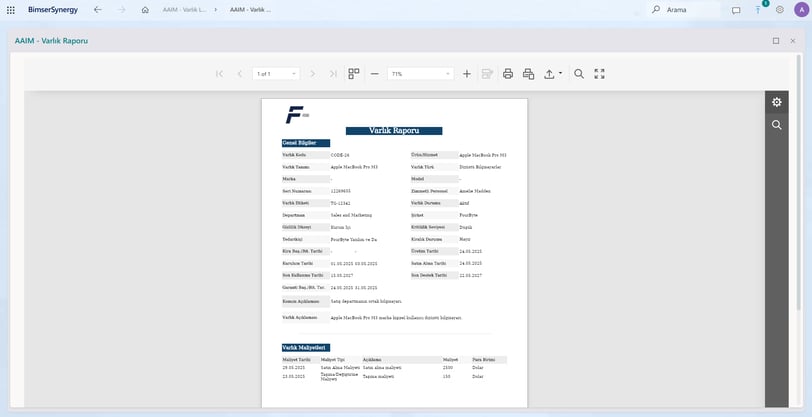Click the Varlık Maliyetleri section header

pos(306,348)
